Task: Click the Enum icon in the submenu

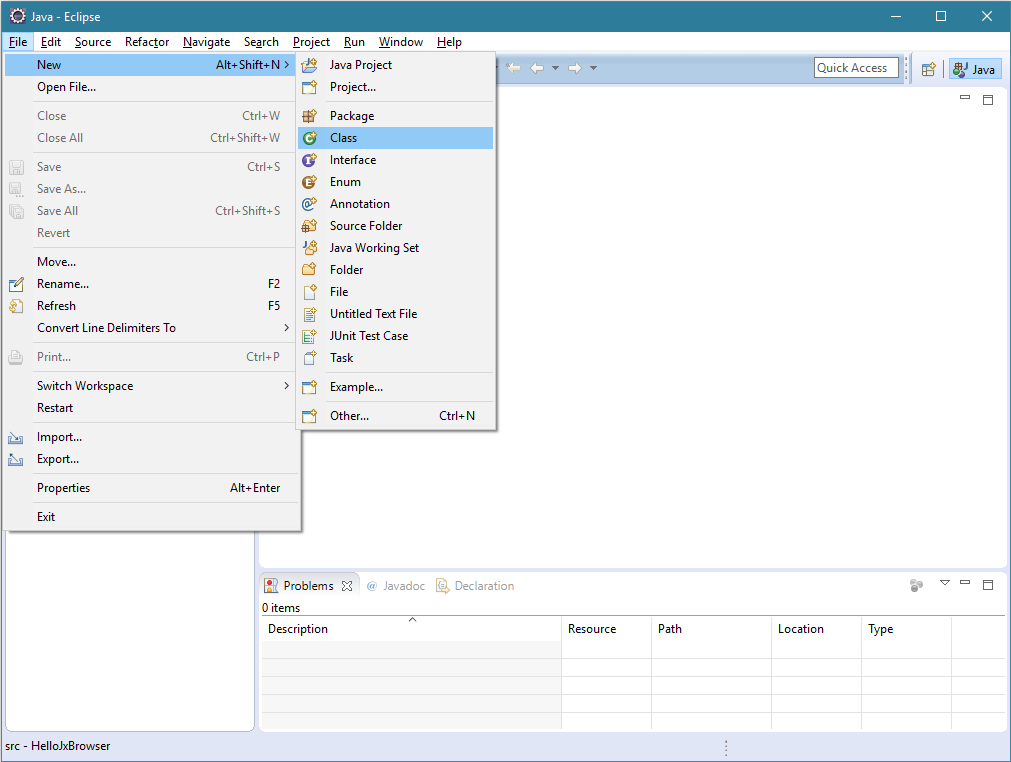Action: tap(309, 181)
